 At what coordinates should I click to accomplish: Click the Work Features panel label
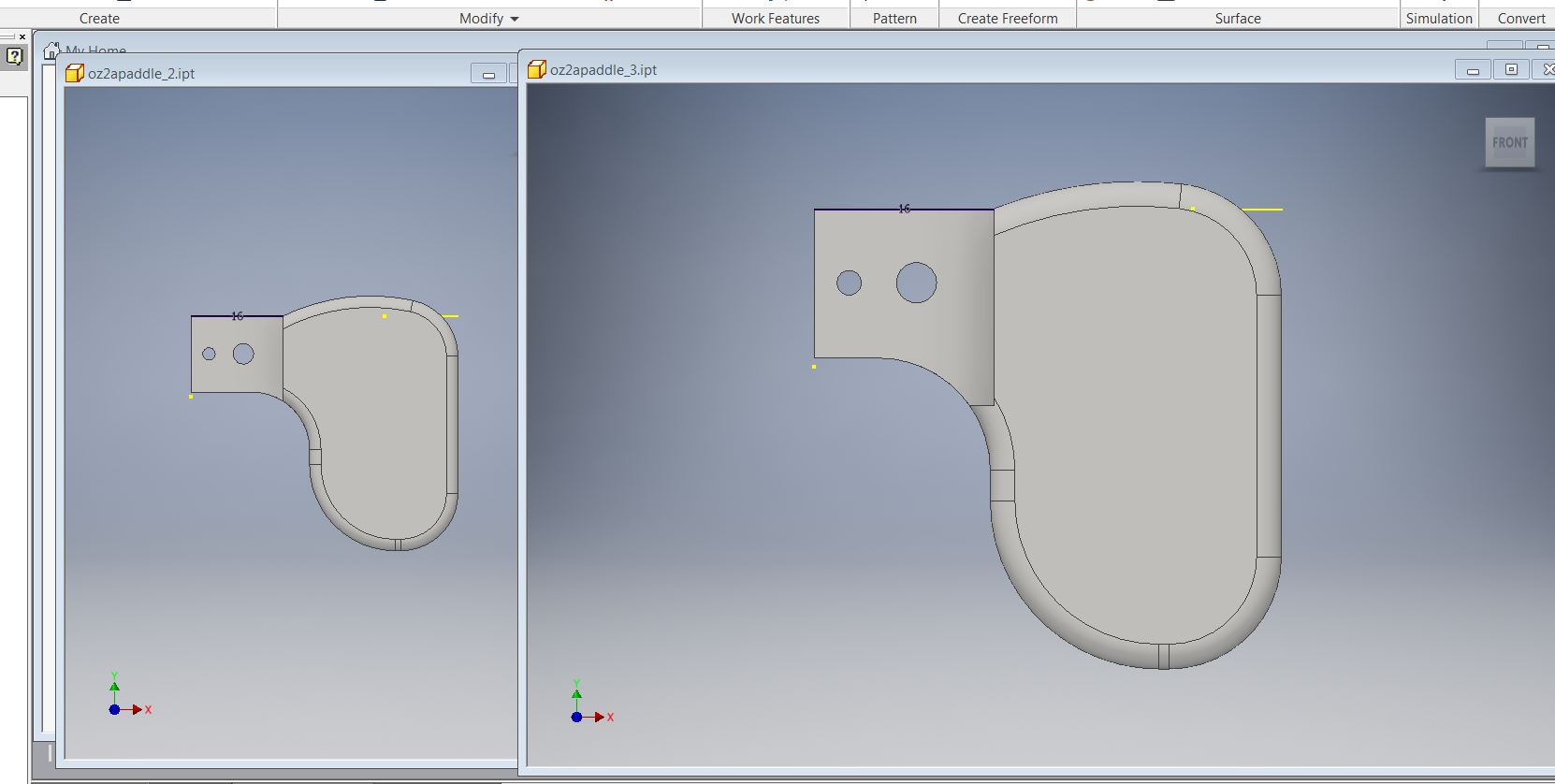[775, 19]
